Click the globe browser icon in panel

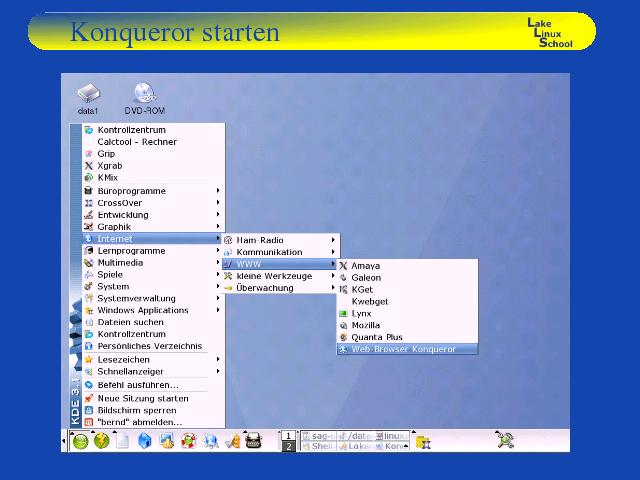click(211, 441)
